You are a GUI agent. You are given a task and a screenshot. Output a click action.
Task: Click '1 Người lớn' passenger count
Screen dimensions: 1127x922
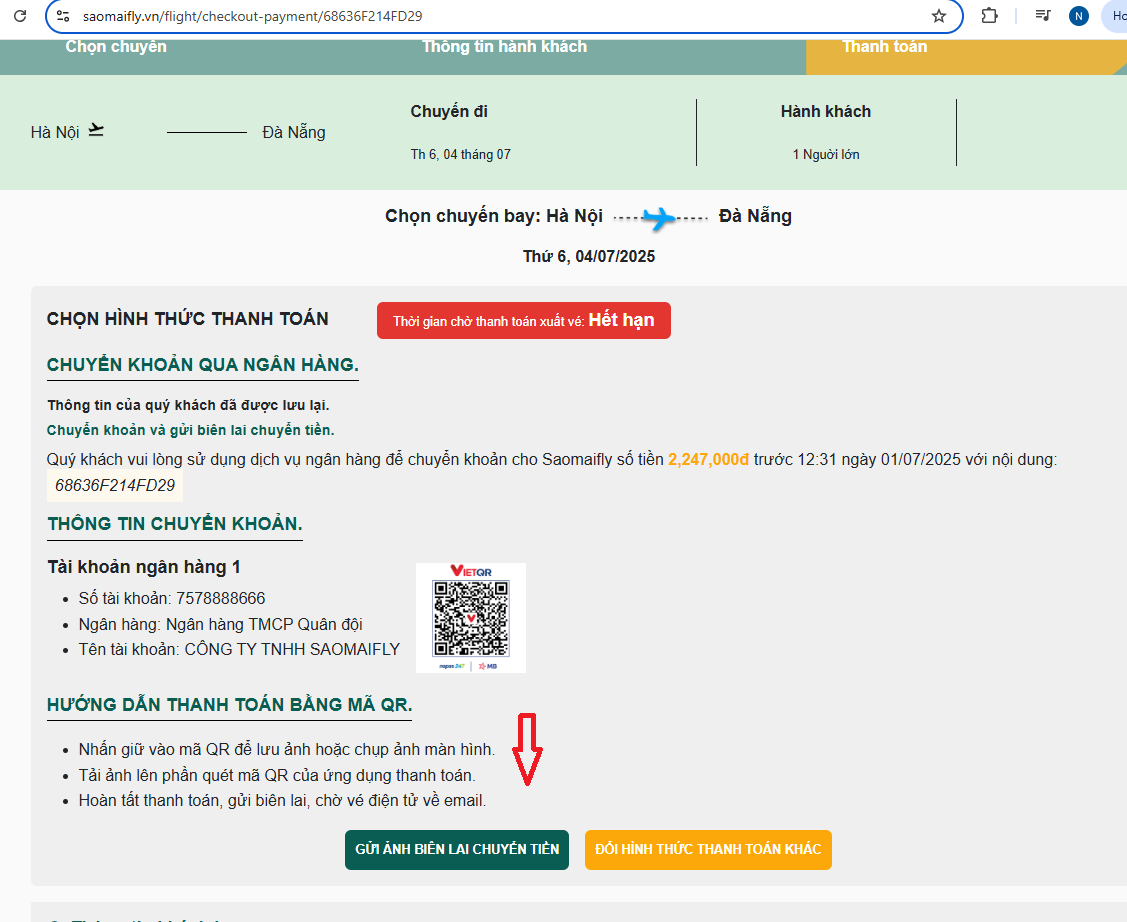(x=826, y=155)
